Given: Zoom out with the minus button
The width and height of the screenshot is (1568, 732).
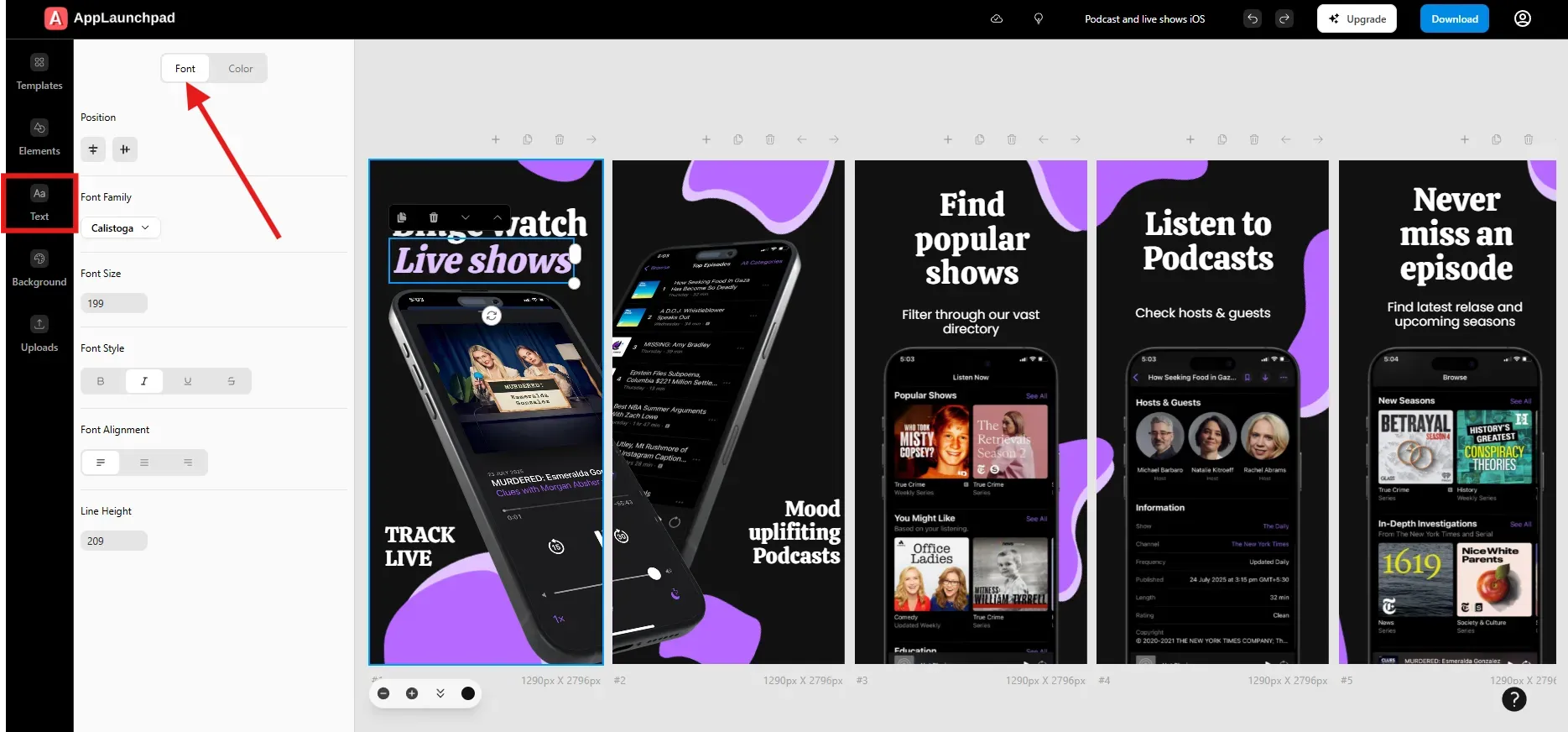Looking at the screenshot, I should 383,693.
